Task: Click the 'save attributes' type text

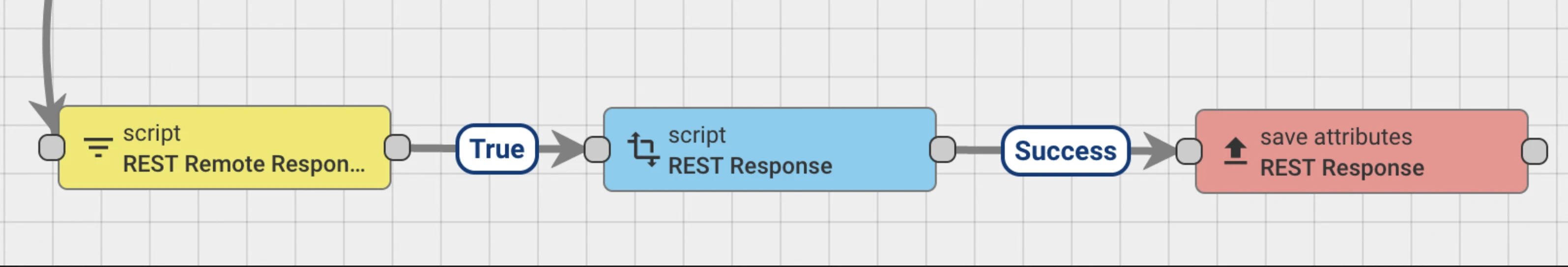Action: pos(1336,137)
